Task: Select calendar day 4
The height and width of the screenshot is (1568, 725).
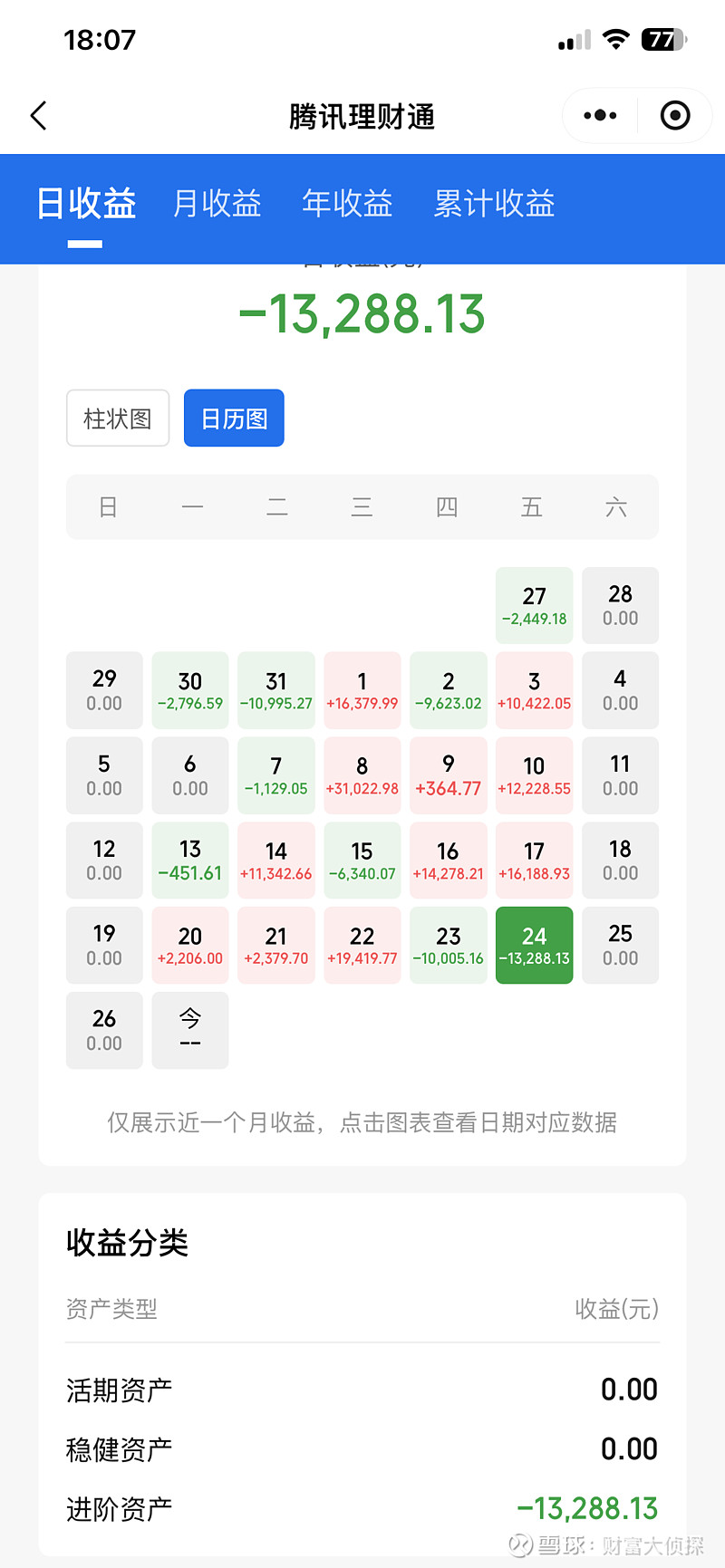Action: [621, 690]
